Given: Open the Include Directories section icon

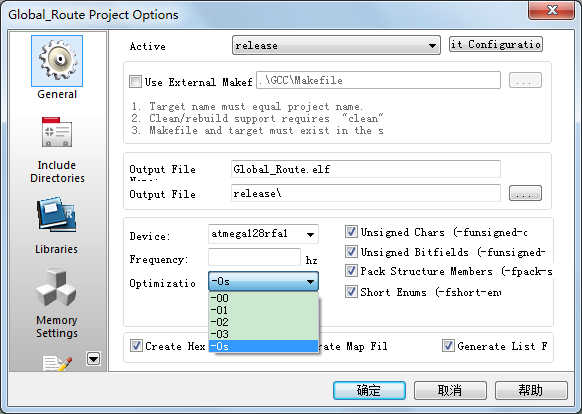Looking at the screenshot, I should click(57, 132).
